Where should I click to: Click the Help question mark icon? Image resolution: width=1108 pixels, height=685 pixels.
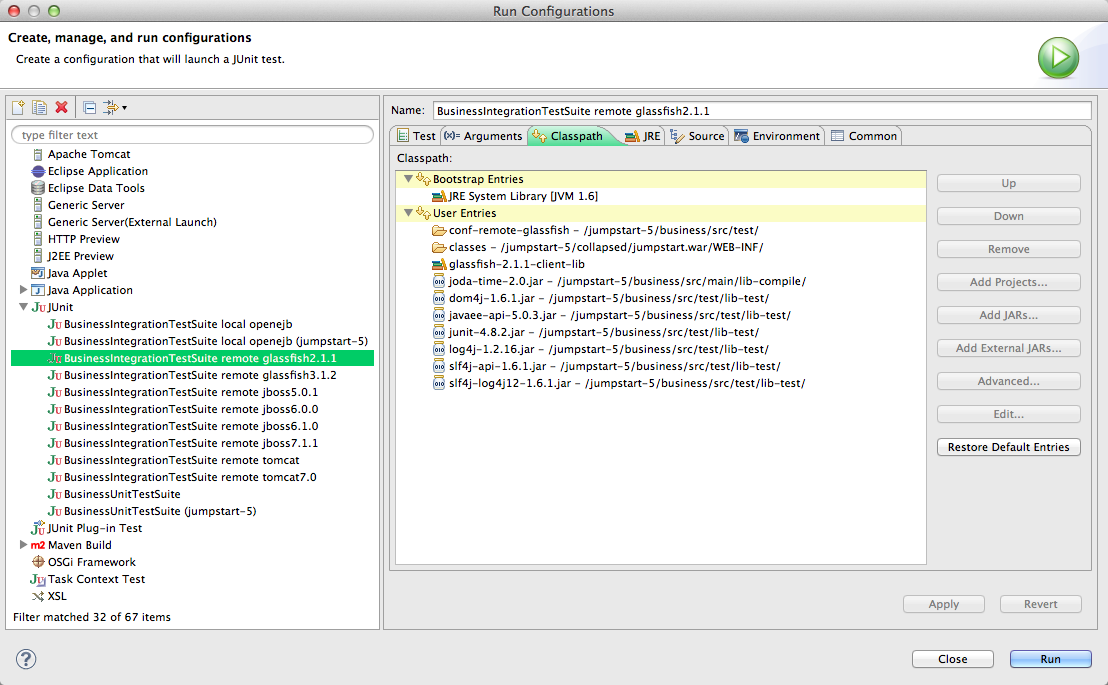point(26,659)
